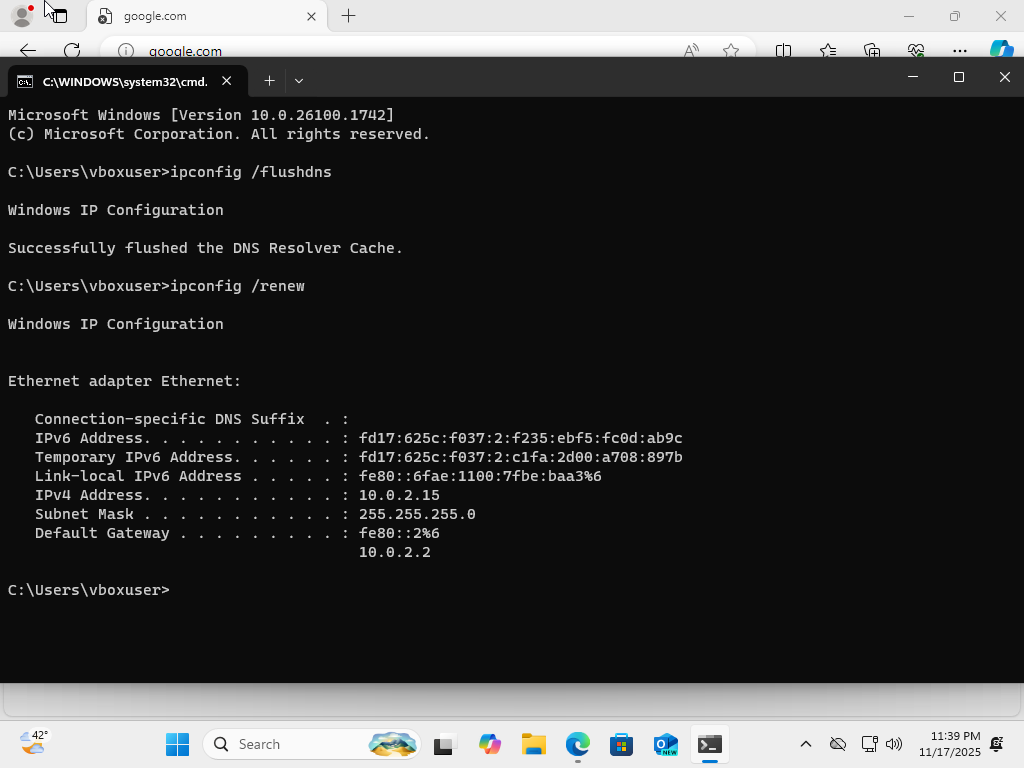Toggle favorite star for google.com
1024x768 pixels.
[x=731, y=50]
